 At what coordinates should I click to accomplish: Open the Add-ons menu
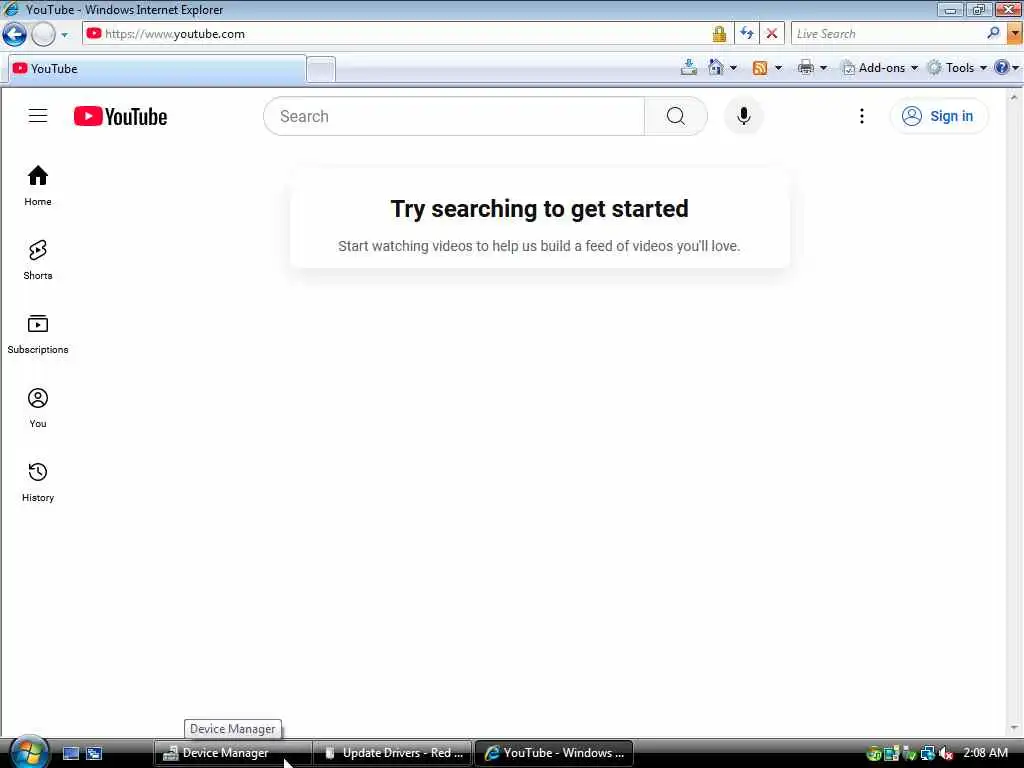pos(880,67)
